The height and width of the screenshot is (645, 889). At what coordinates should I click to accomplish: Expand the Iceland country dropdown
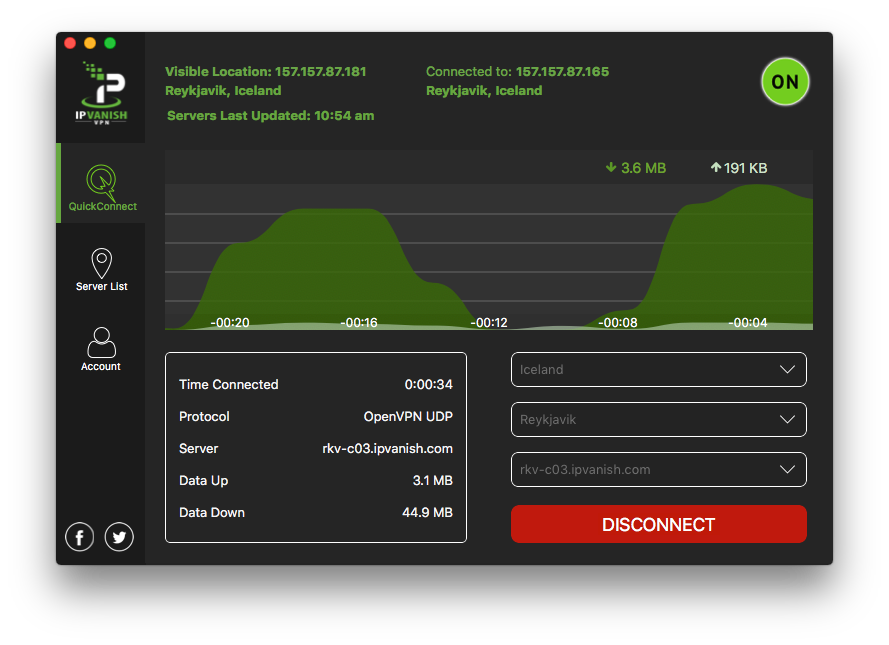tap(659, 370)
